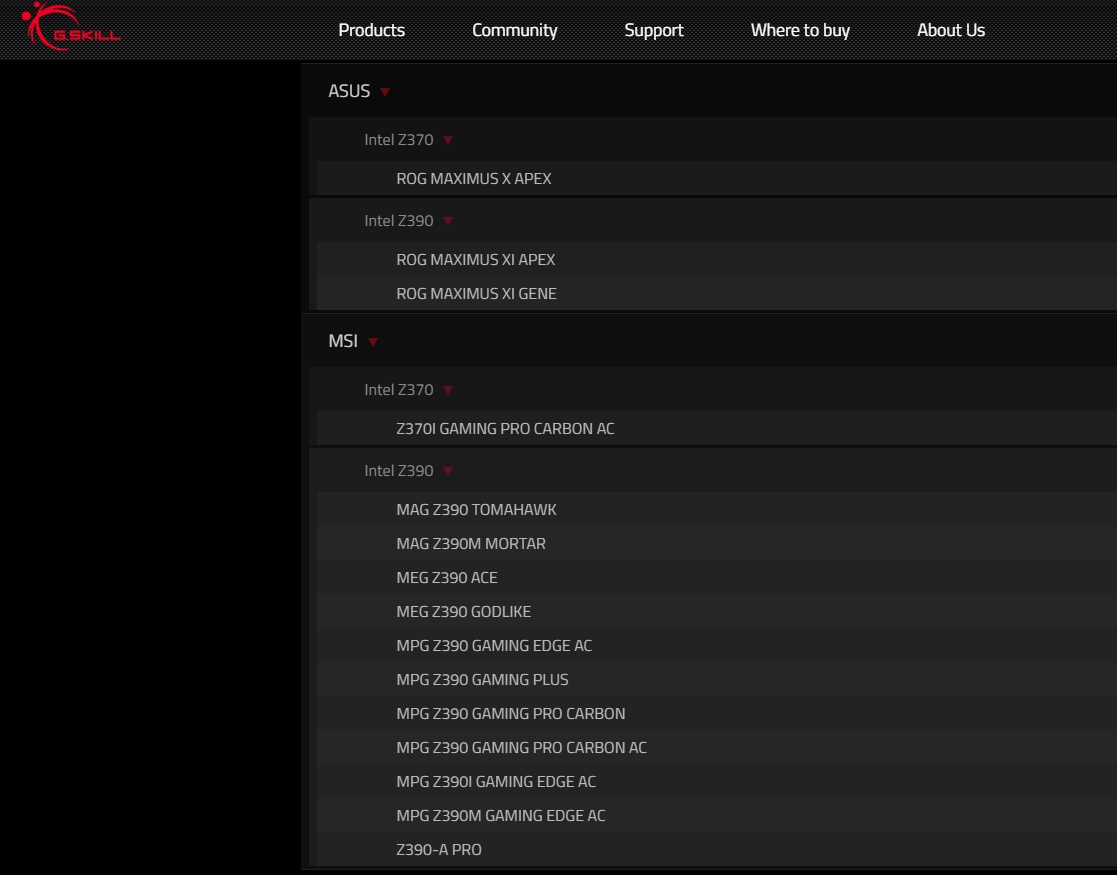The width and height of the screenshot is (1117, 875).
Task: Click Intel Z370 label under ASUS
Action: (398, 140)
